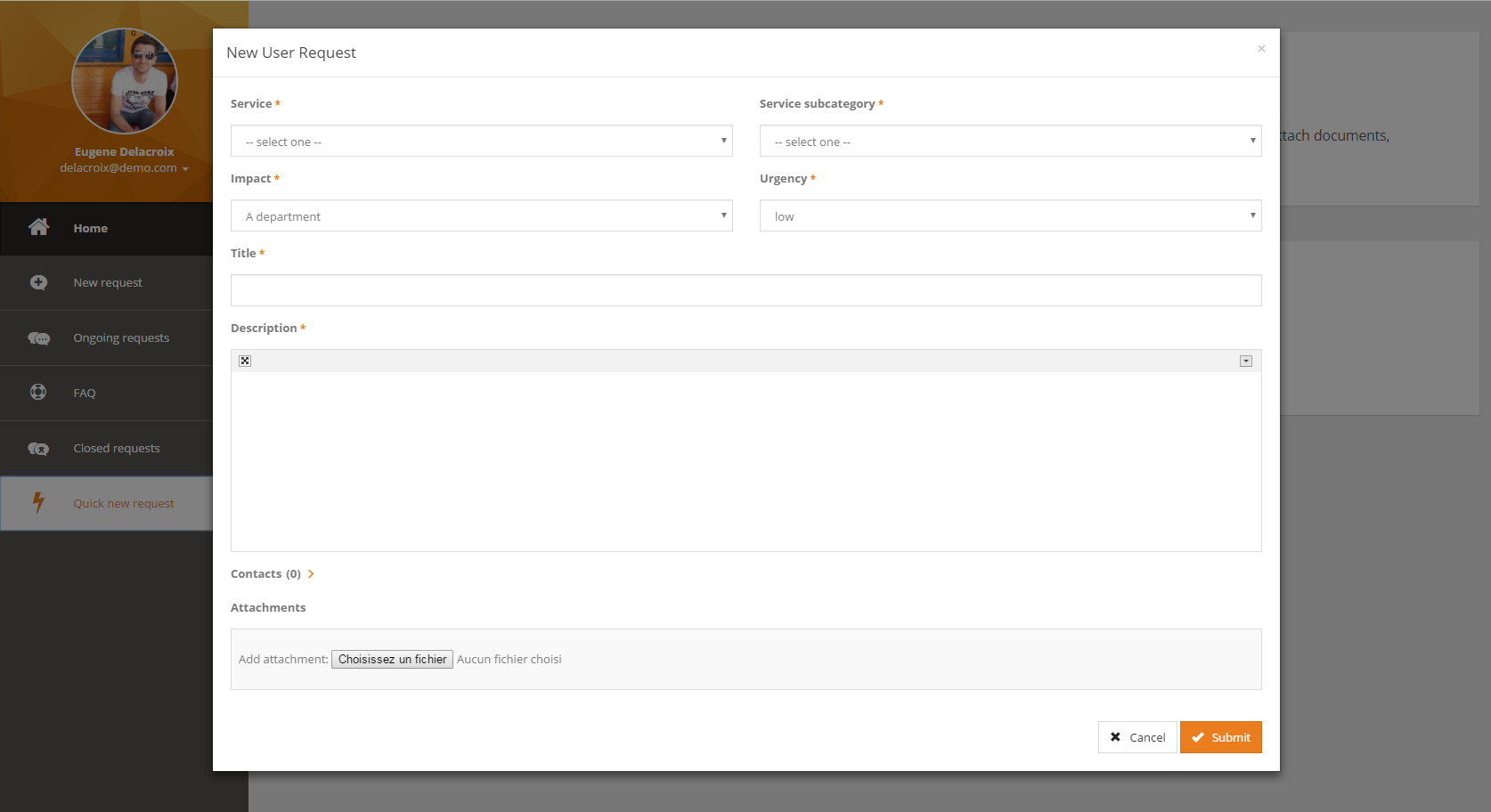Click the Cancel button
1491x812 pixels.
point(1137,737)
